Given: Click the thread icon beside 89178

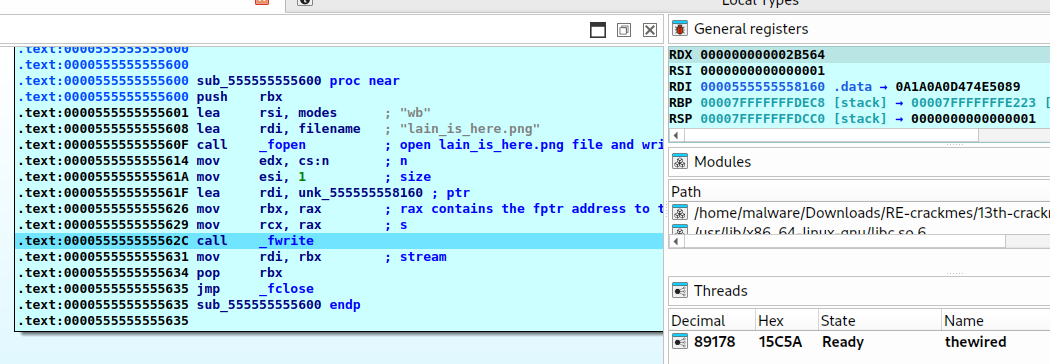Looking at the screenshot, I should coord(680,342).
